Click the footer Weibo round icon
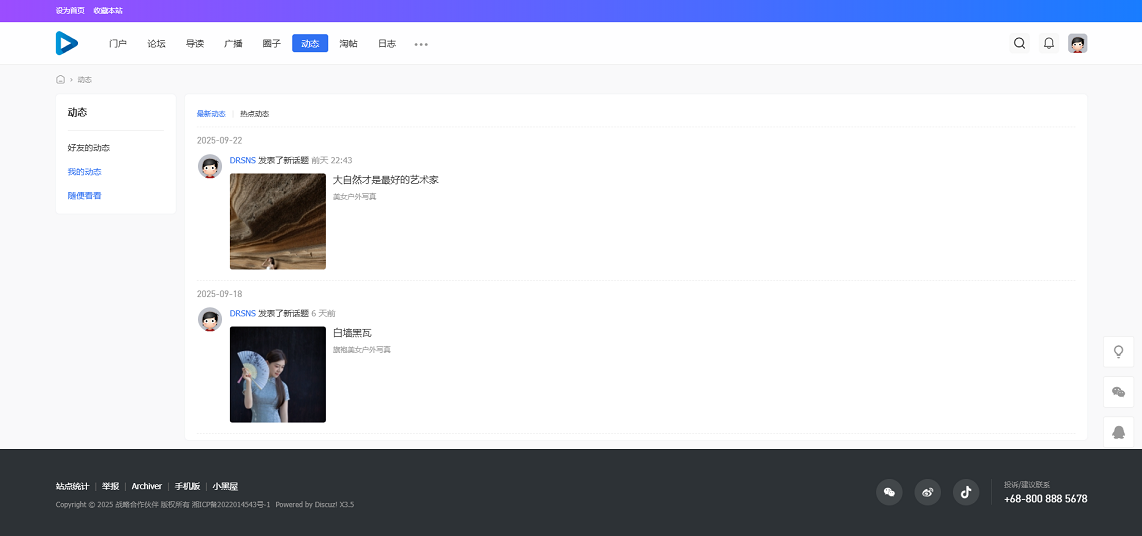 (927, 492)
